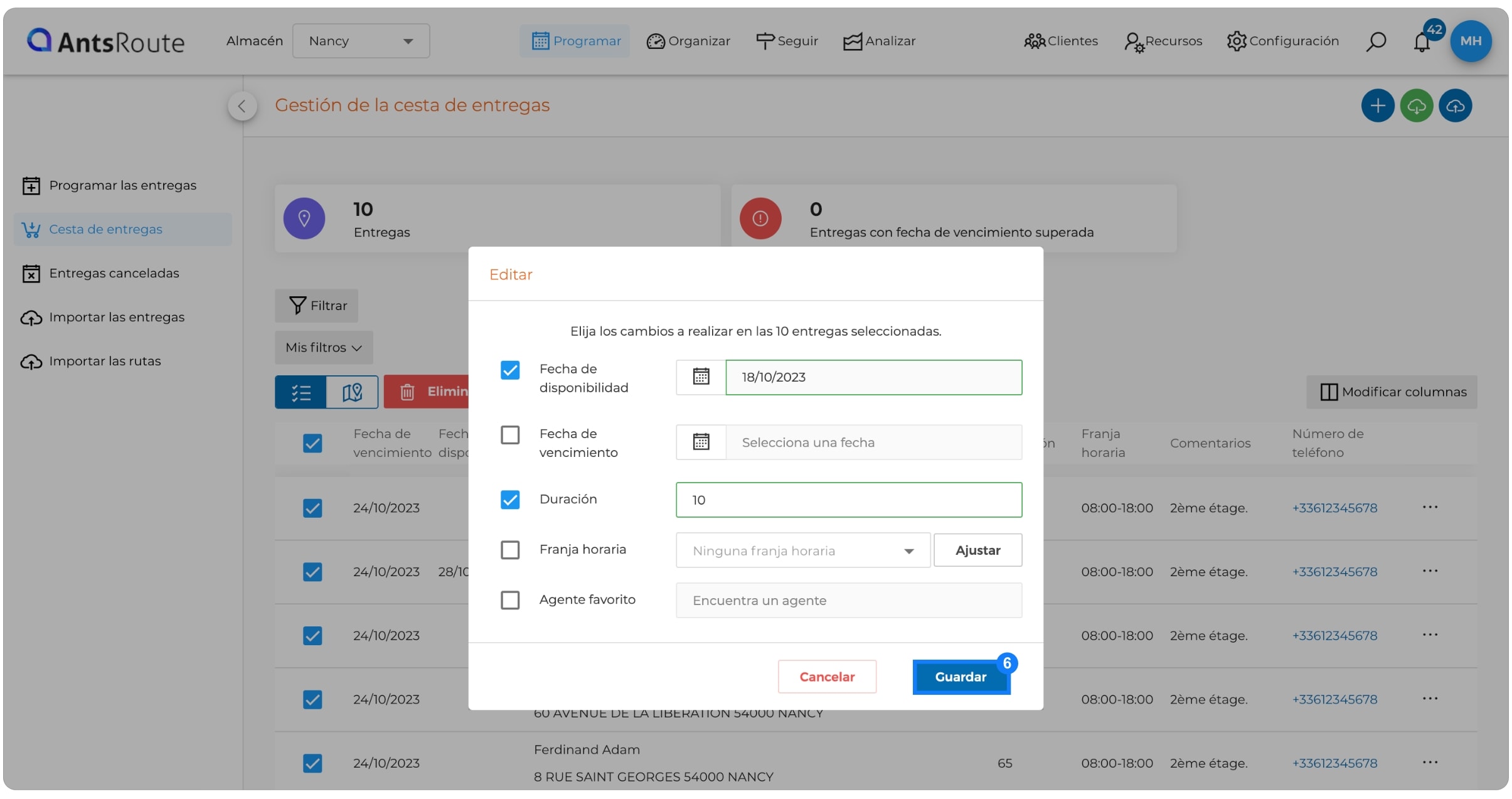Go to Recursos
1512x799 pixels.
(1163, 41)
